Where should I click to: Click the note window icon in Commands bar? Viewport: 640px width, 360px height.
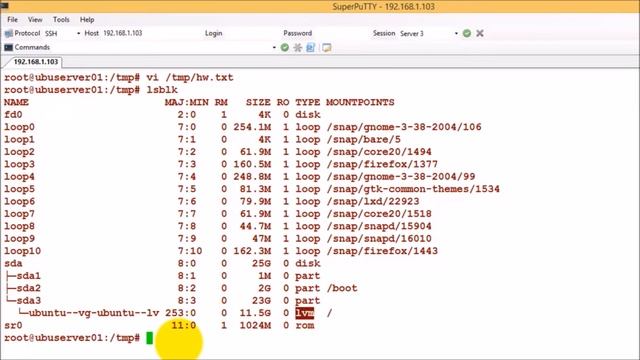327,48
